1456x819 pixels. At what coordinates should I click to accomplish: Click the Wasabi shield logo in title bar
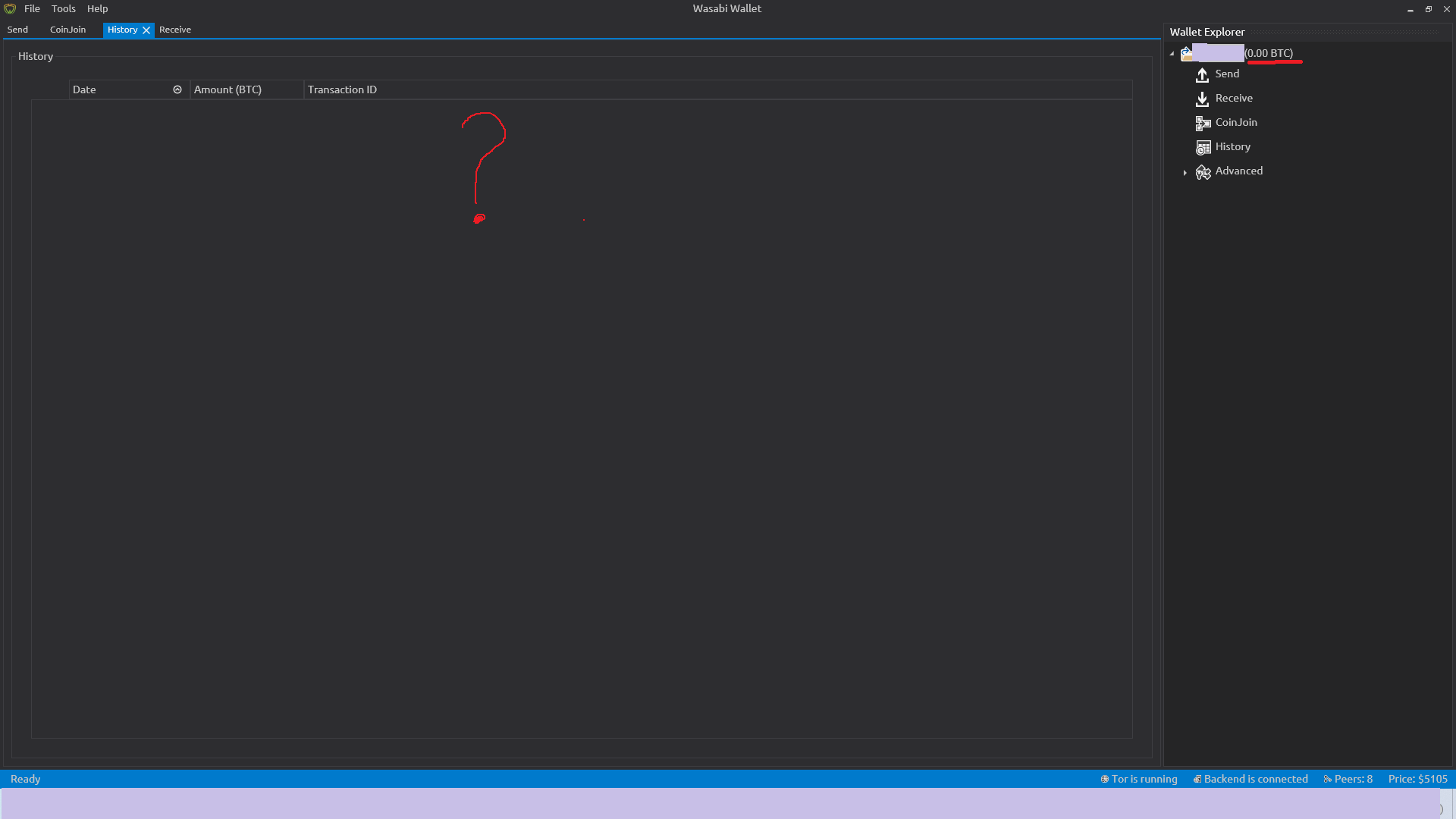pyautogui.click(x=10, y=9)
